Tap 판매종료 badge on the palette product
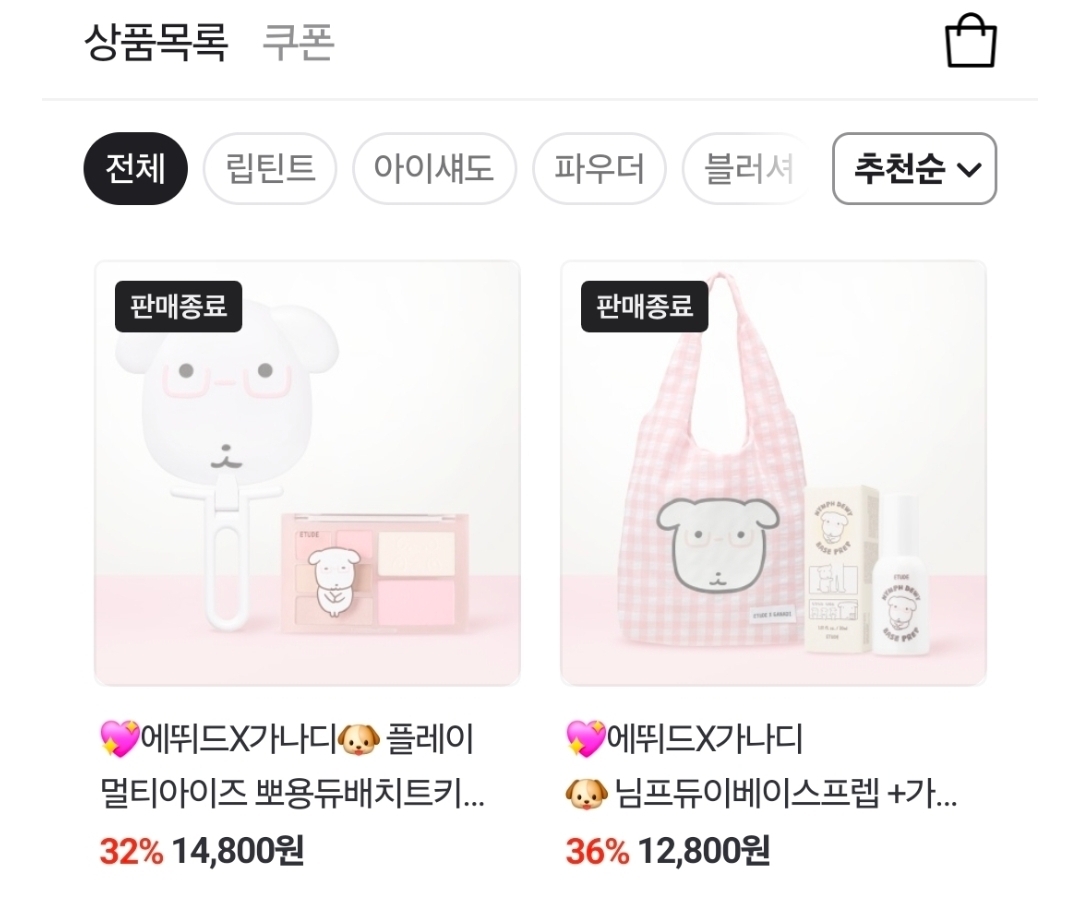This screenshot has width=1080, height=912. pyautogui.click(x=178, y=307)
